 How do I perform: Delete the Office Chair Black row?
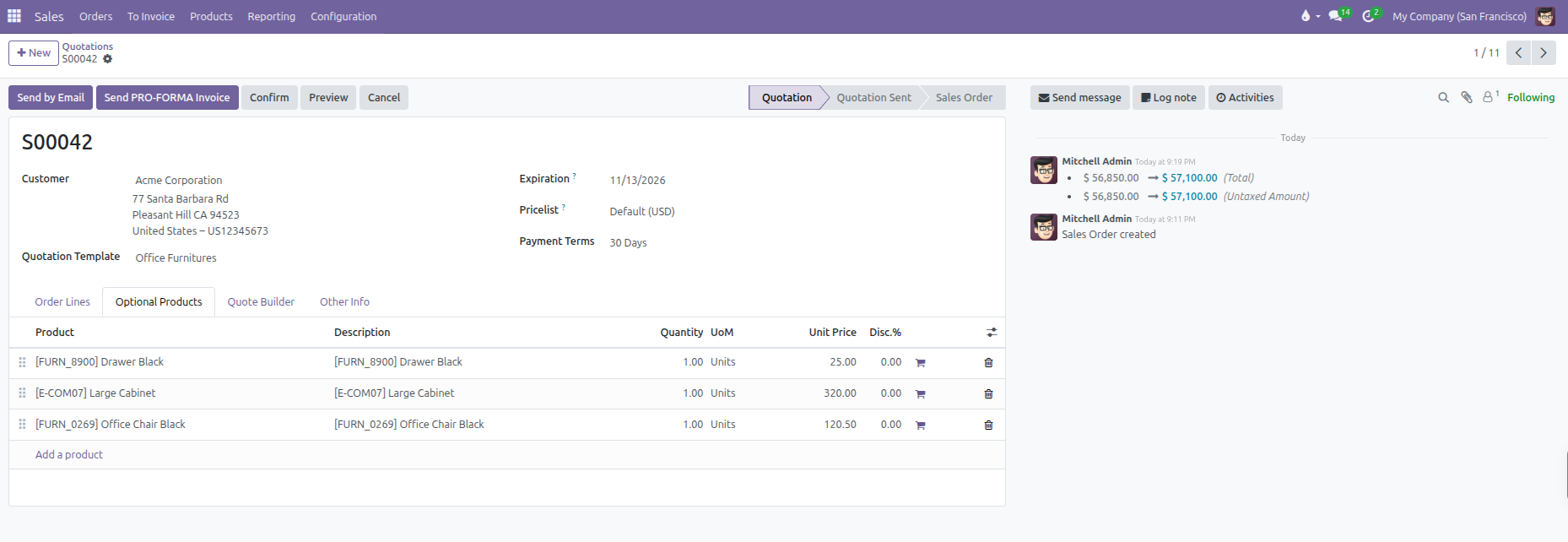(x=988, y=425)
